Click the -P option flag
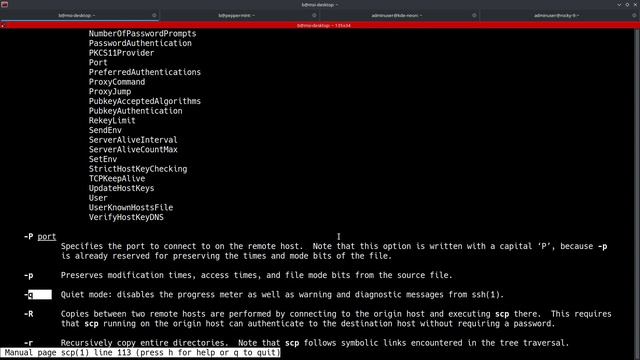The width and height of the screenshot is (640, 360). pos(28,237)
